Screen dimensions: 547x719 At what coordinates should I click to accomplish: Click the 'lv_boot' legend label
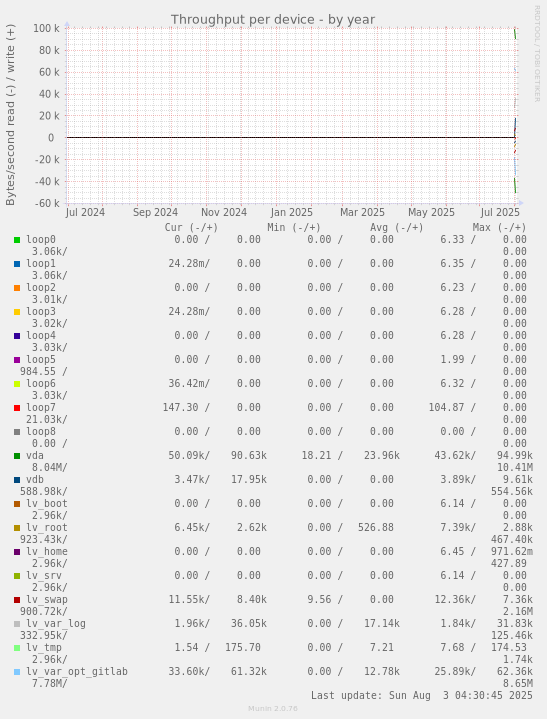tap(47, 503)
